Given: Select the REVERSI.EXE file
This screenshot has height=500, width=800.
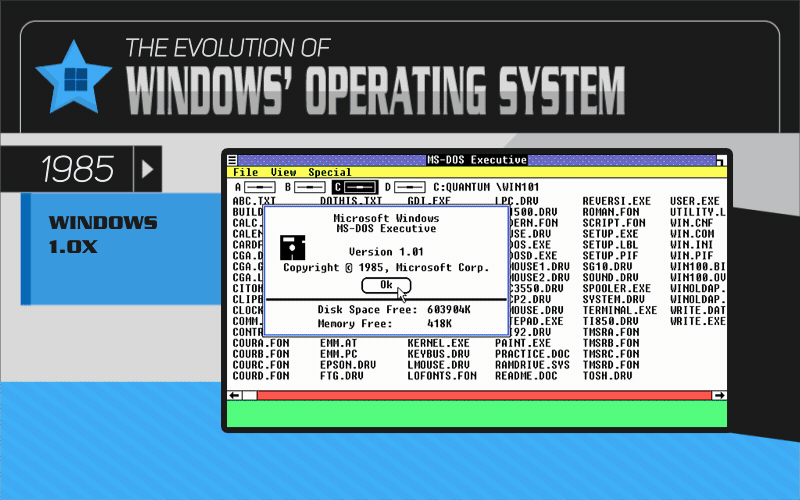Looking at the screenshot, I should point(616,201).
